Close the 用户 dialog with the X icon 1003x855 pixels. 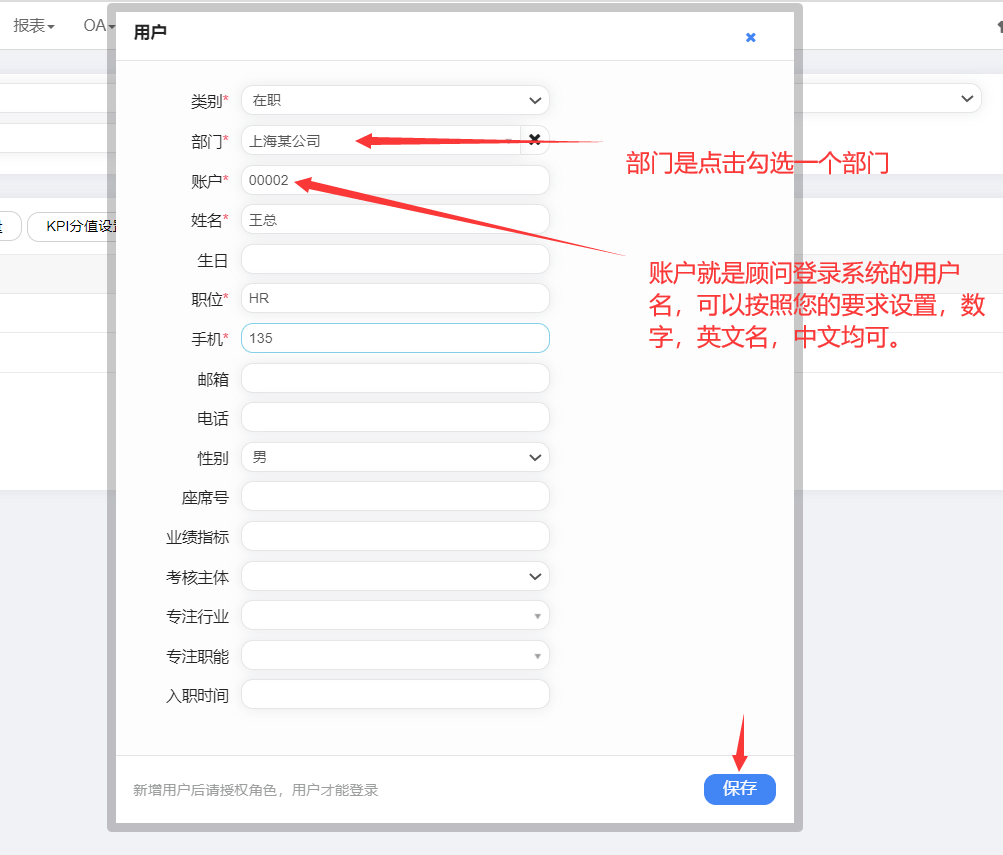pyautogui.click(x=750, y=38)
